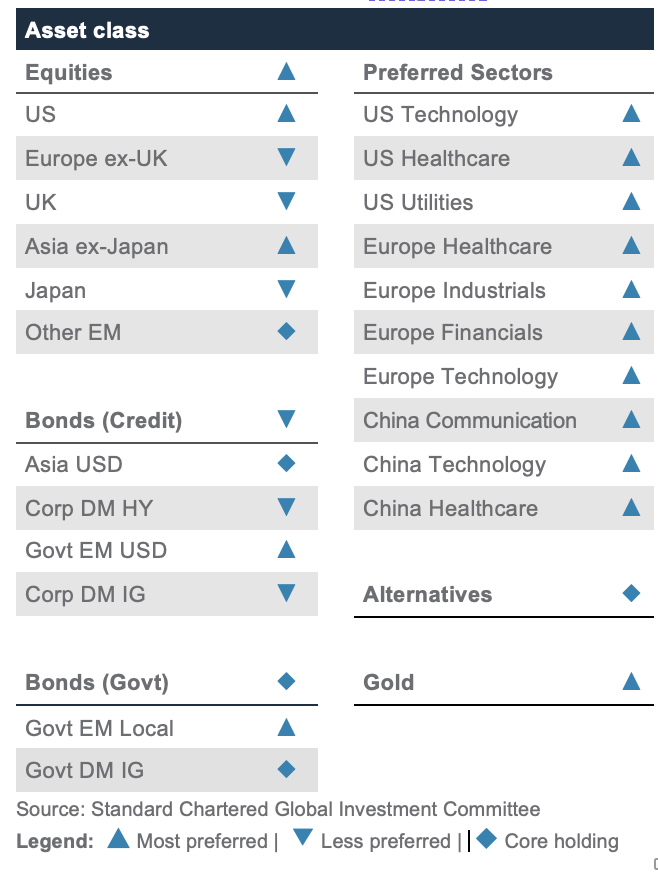658x872 pixels.
Task: Click the diamond icon beside Other EM
Action: point(286,331)
